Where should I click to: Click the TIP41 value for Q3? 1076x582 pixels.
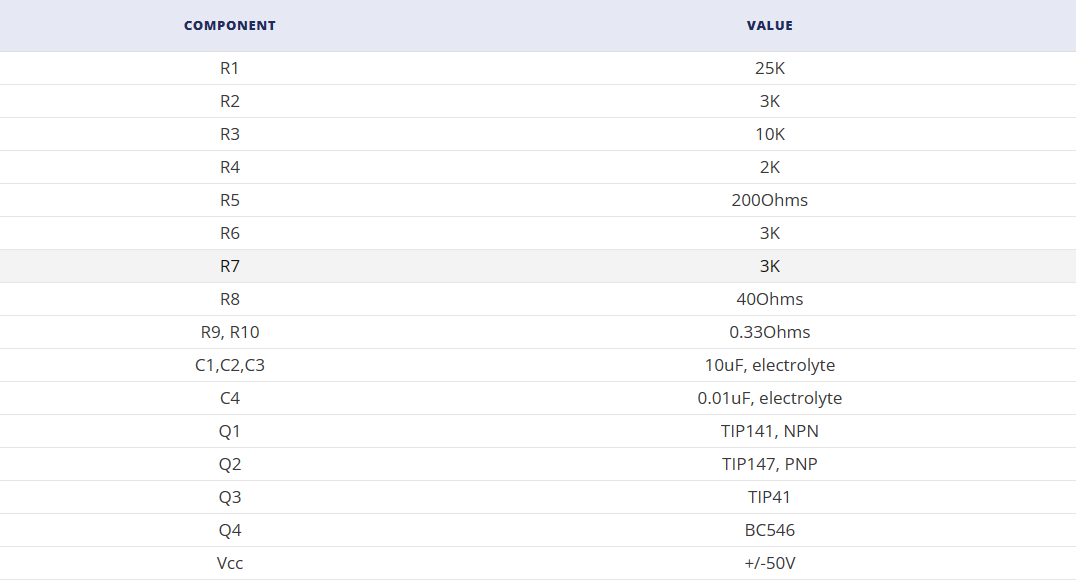[769, 497]
